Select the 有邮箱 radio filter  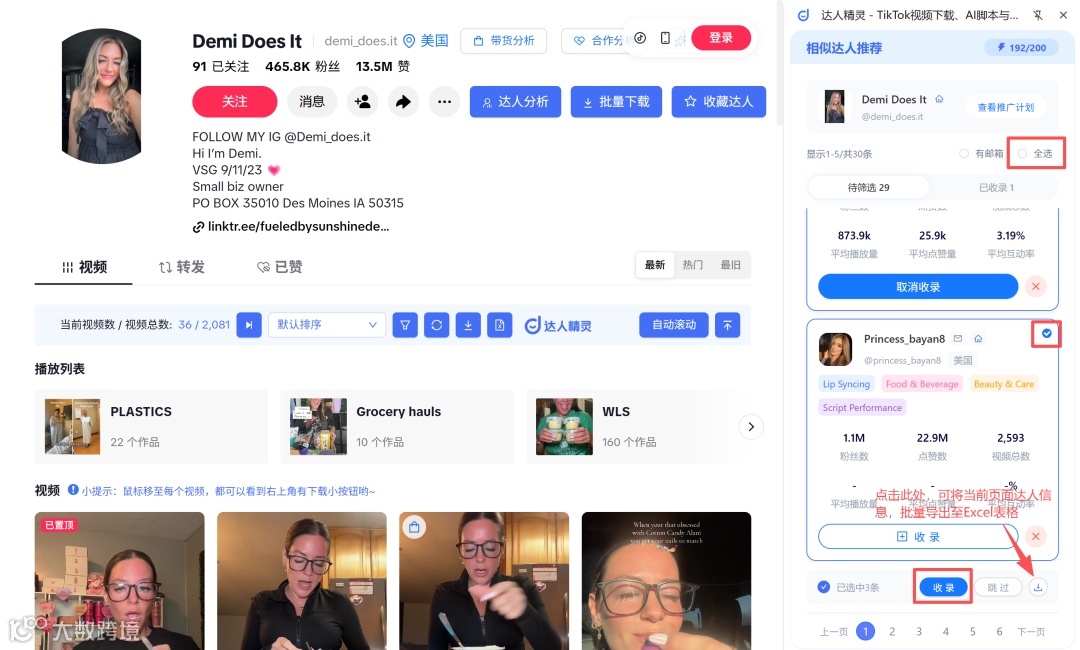pyautogui.click(x=964, y=154)
